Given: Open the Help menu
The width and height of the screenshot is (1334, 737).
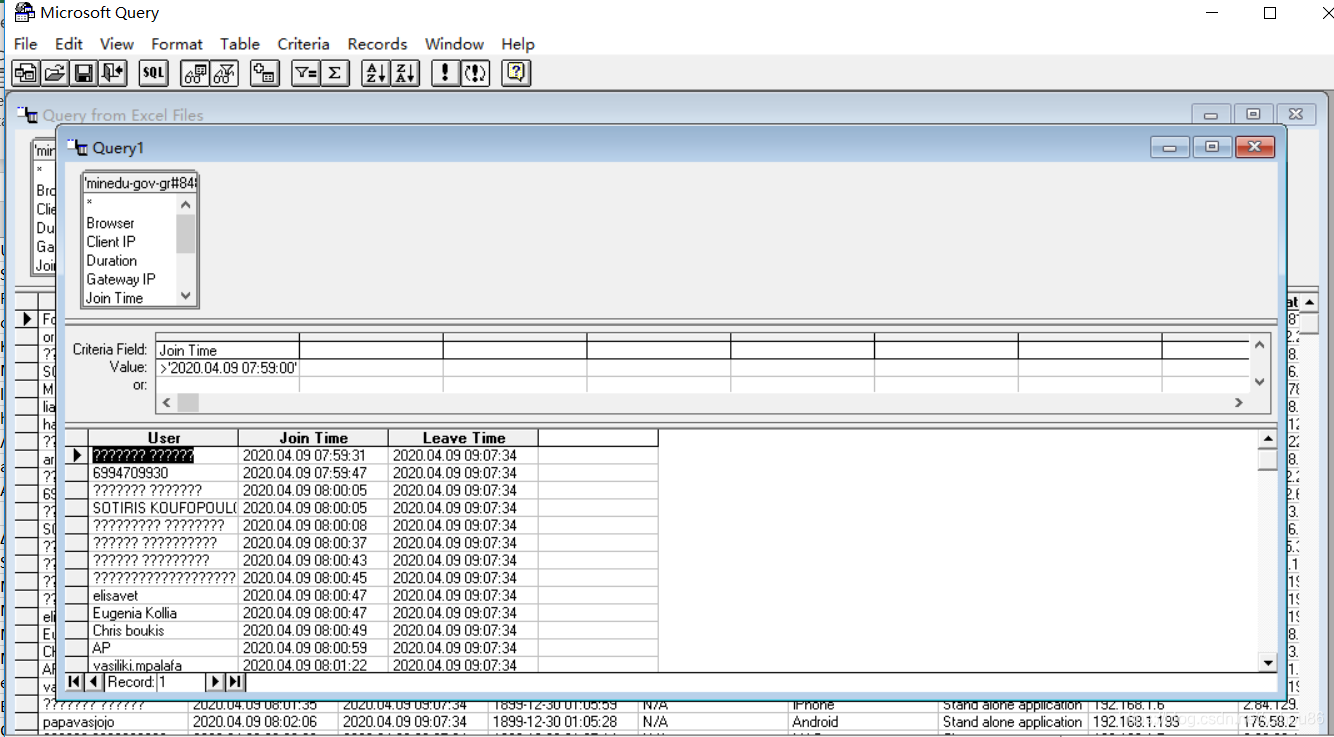Looking at the screenshot, I should (x=518, y=44).
